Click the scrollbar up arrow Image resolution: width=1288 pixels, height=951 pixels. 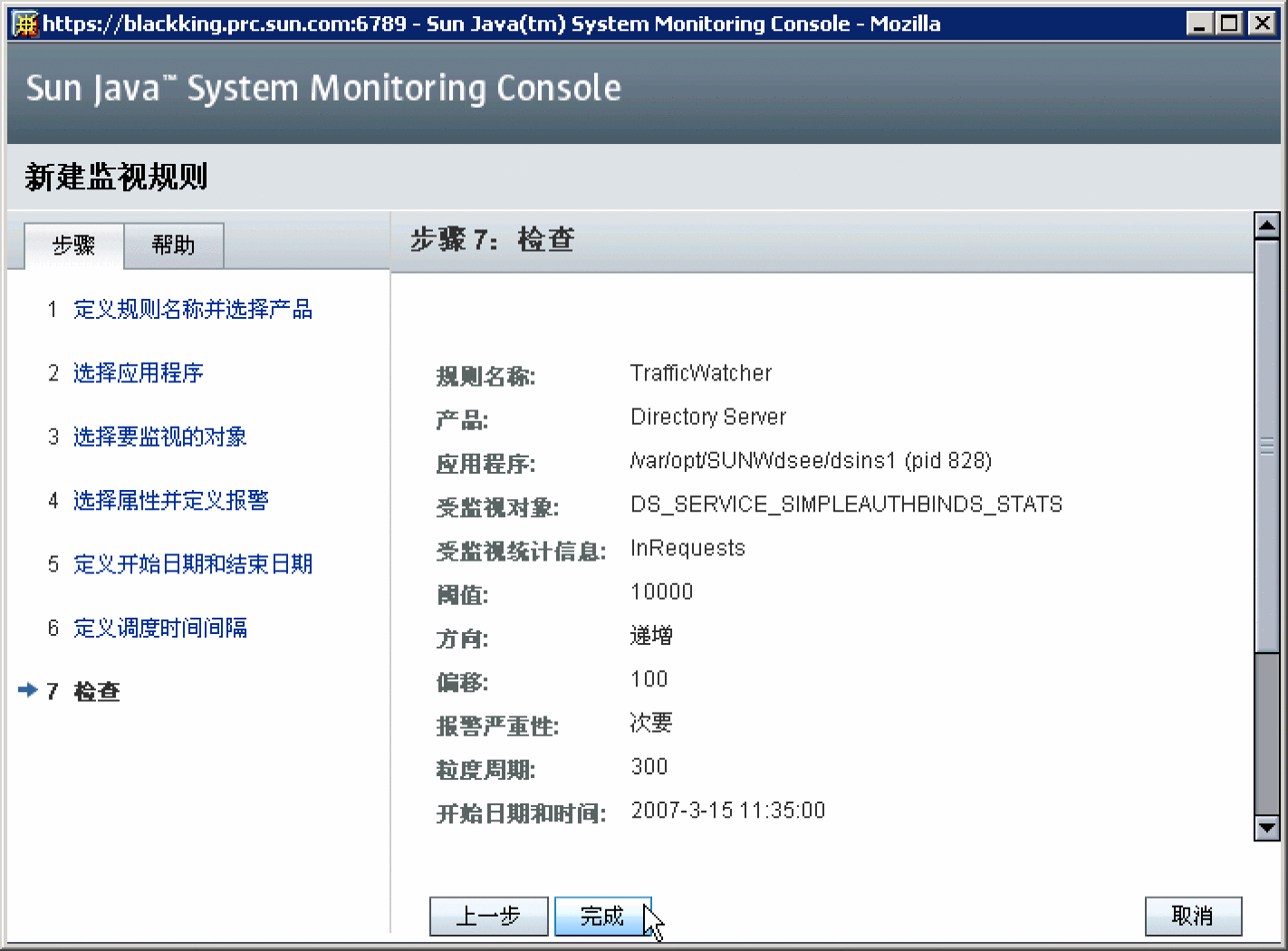pos(1266,226)
